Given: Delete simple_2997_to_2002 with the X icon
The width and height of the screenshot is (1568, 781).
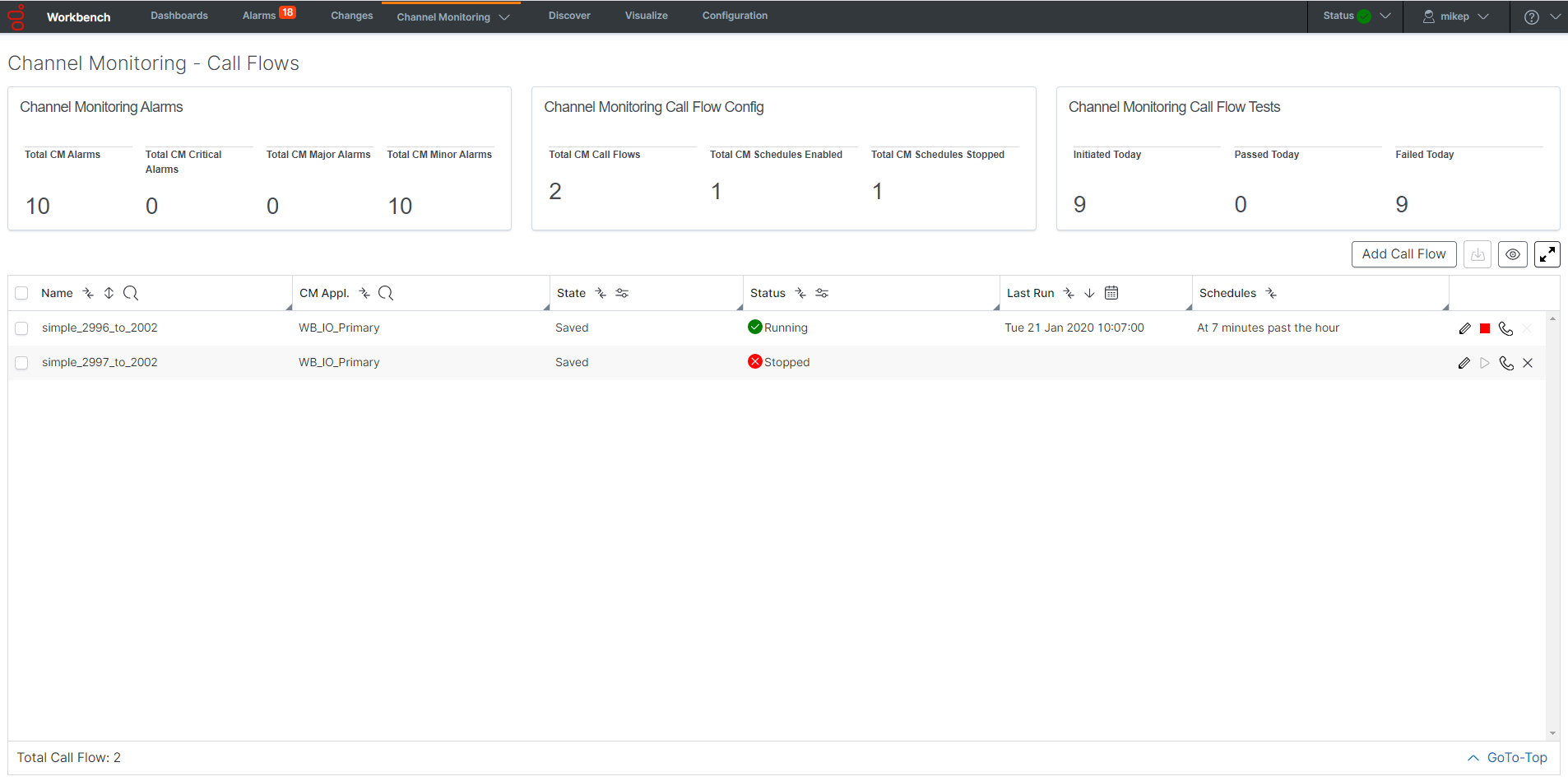Looking at the screenshot, I should pos(1528,363).
